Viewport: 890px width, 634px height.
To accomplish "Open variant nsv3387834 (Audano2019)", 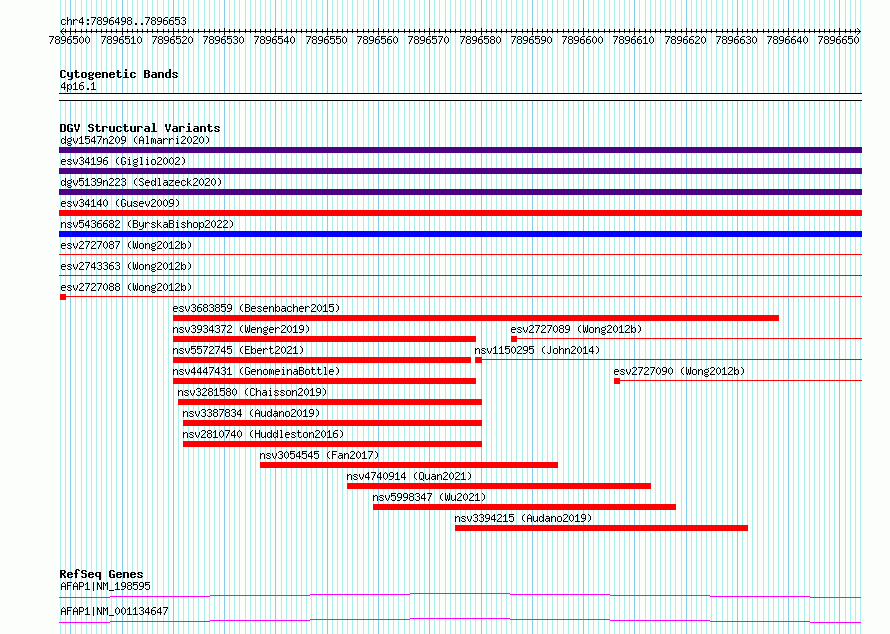I will (251, 413).
